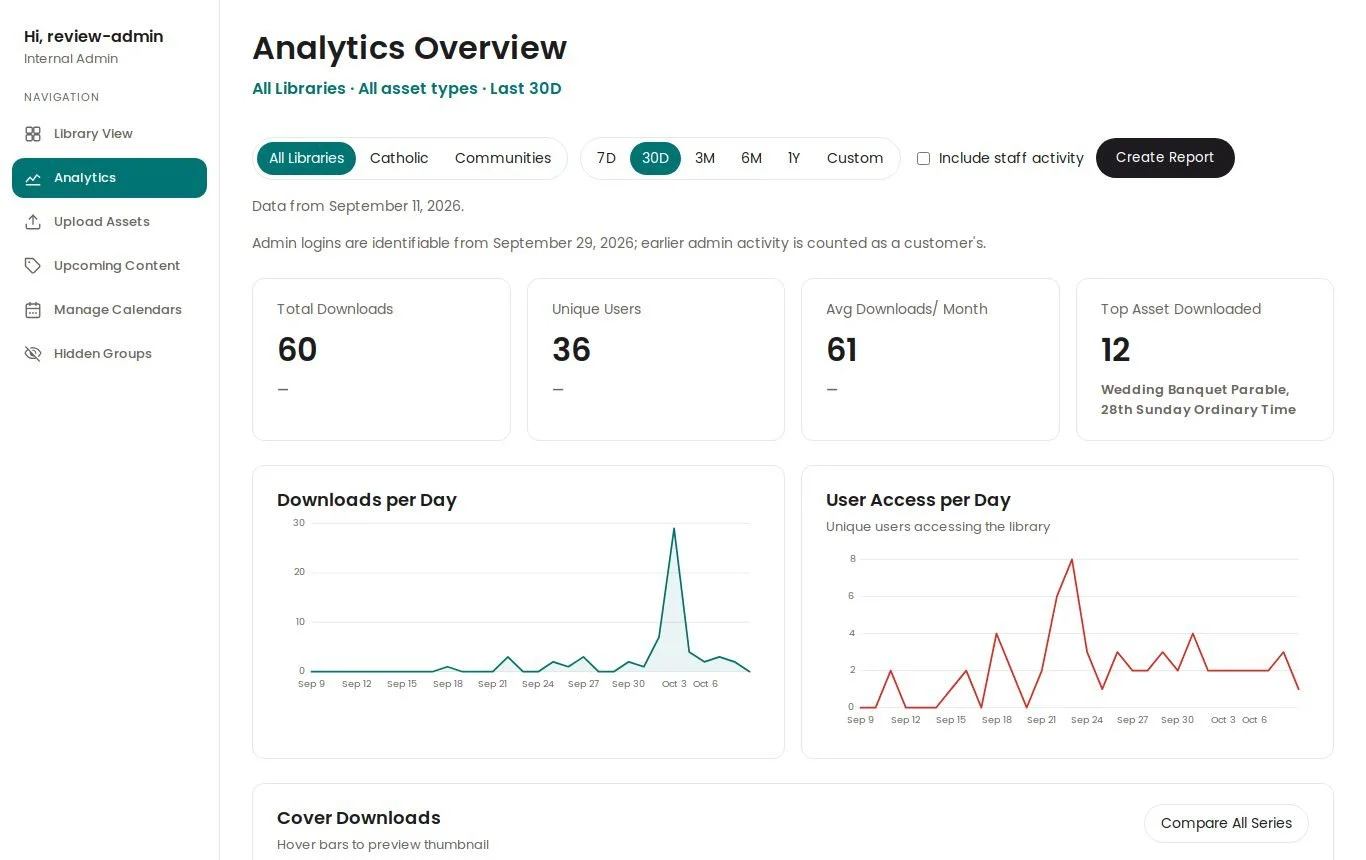Click the Avg Downloads/ Month value 61
The width and height of the screenshot is (1366, 860).
[842, 350]
